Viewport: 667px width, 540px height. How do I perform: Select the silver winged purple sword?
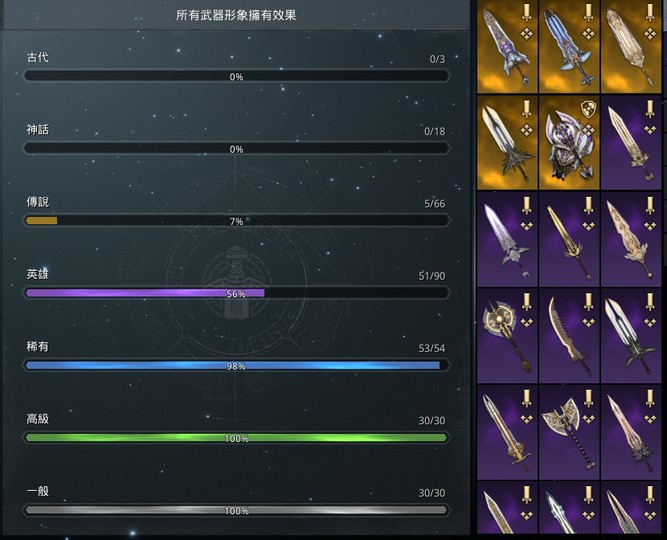point(507,239)
